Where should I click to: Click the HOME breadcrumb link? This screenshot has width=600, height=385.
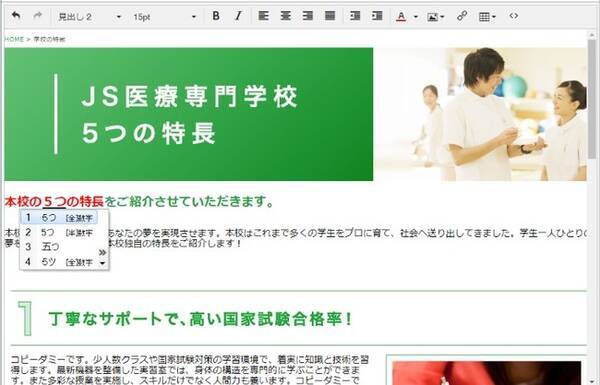(14, 39)
